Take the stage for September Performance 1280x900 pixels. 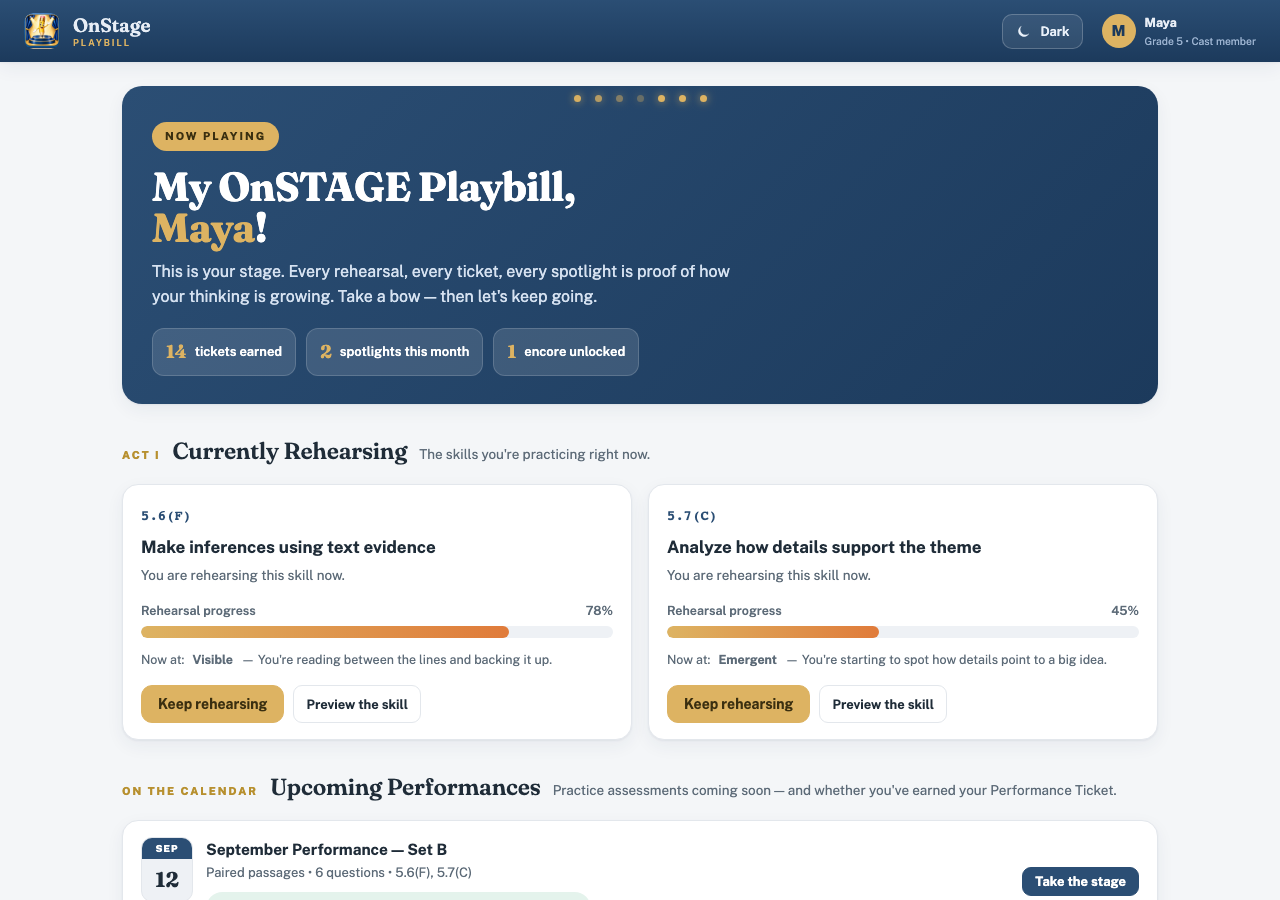[1080, 881]
